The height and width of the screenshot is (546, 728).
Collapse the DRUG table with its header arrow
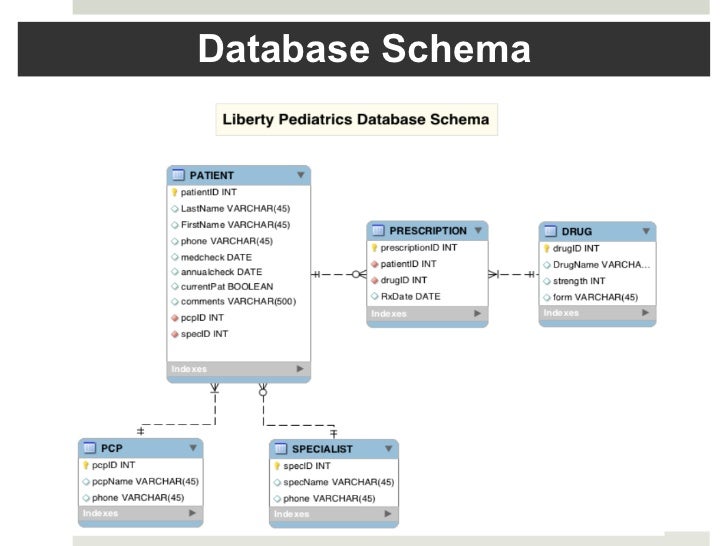pyautogui.click(x=646, y=231)
